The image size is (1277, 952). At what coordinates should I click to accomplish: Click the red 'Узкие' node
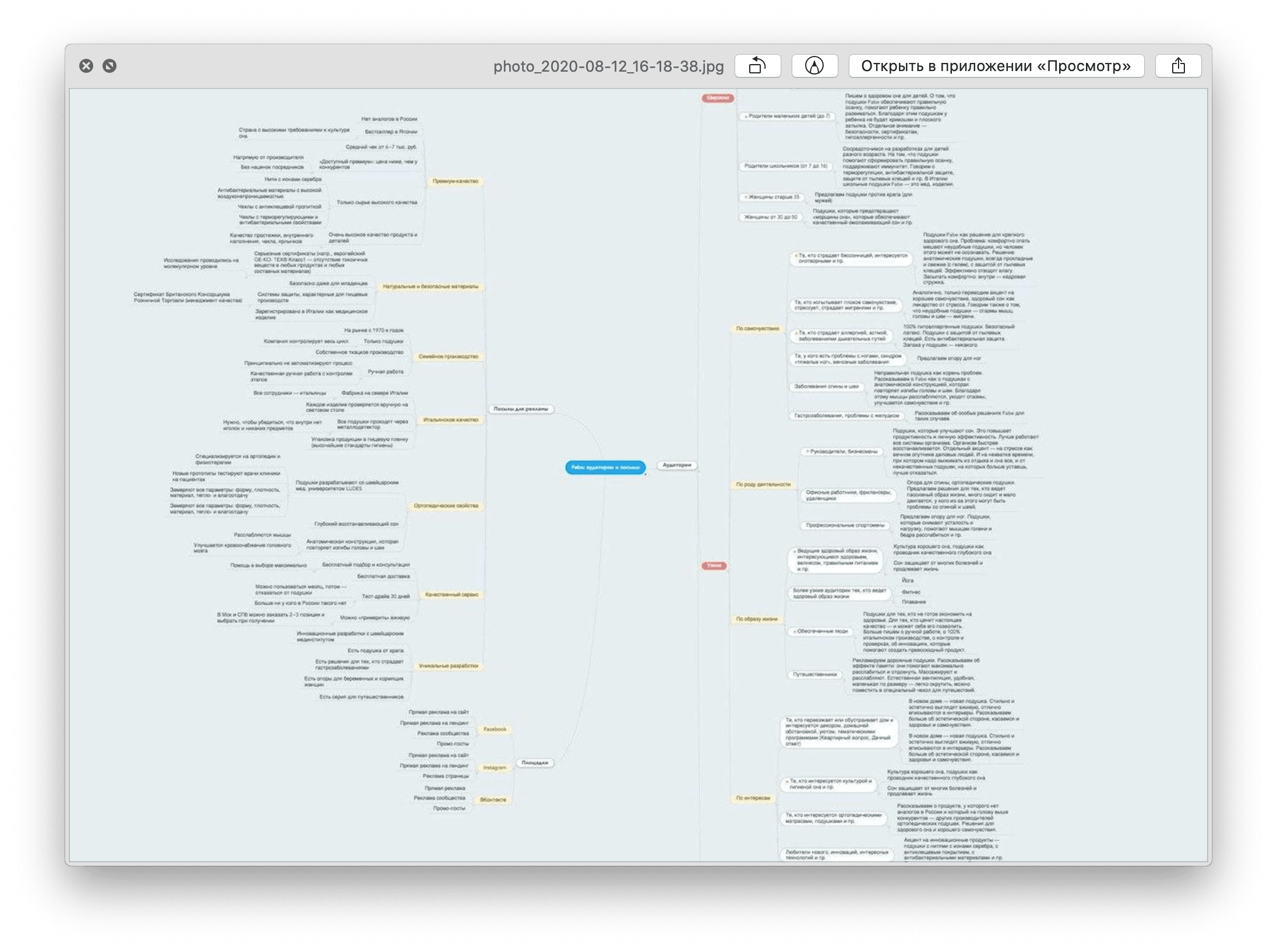point(714,566)
